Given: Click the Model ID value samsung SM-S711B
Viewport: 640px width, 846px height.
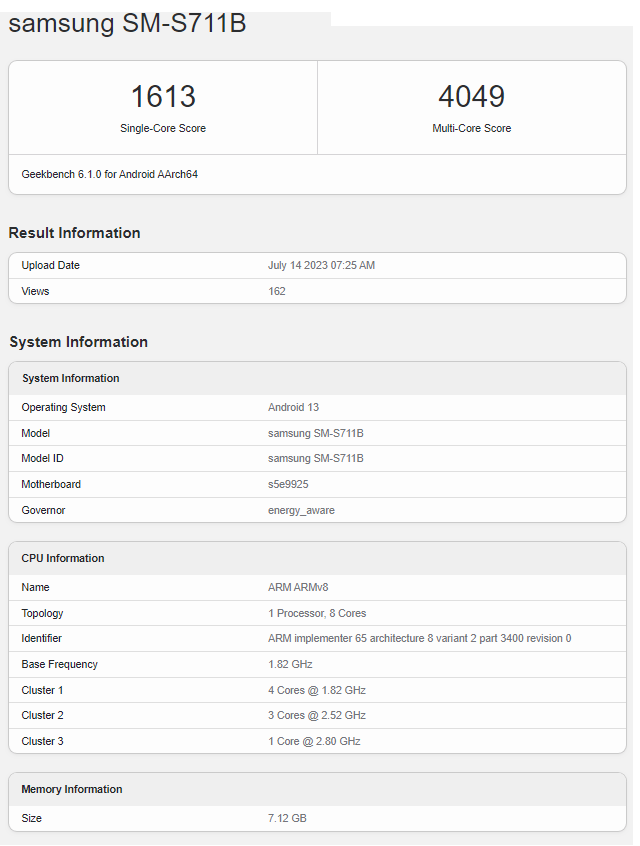Looking at the screenshot, I should pos(315,458).
